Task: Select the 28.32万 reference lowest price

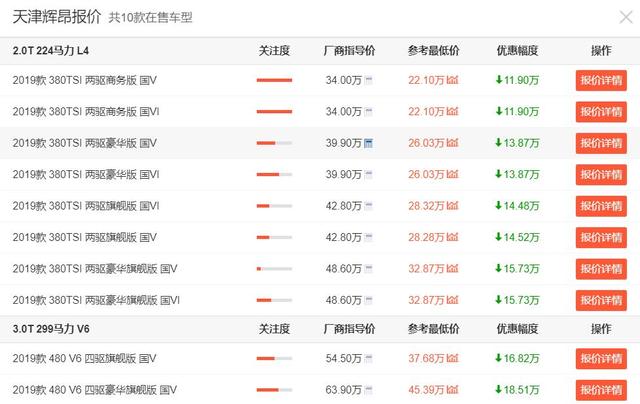Action: point(426,206)
